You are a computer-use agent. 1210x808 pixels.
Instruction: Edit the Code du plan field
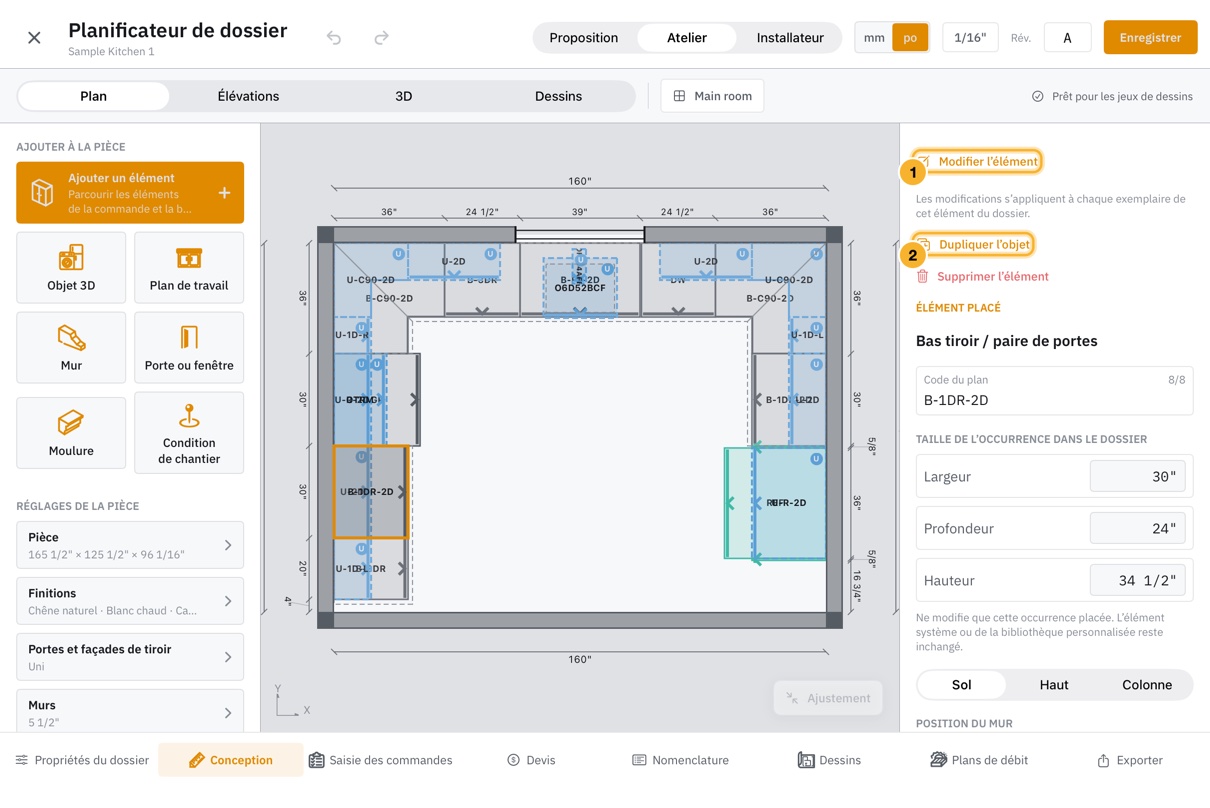[x=1054, y=391]
